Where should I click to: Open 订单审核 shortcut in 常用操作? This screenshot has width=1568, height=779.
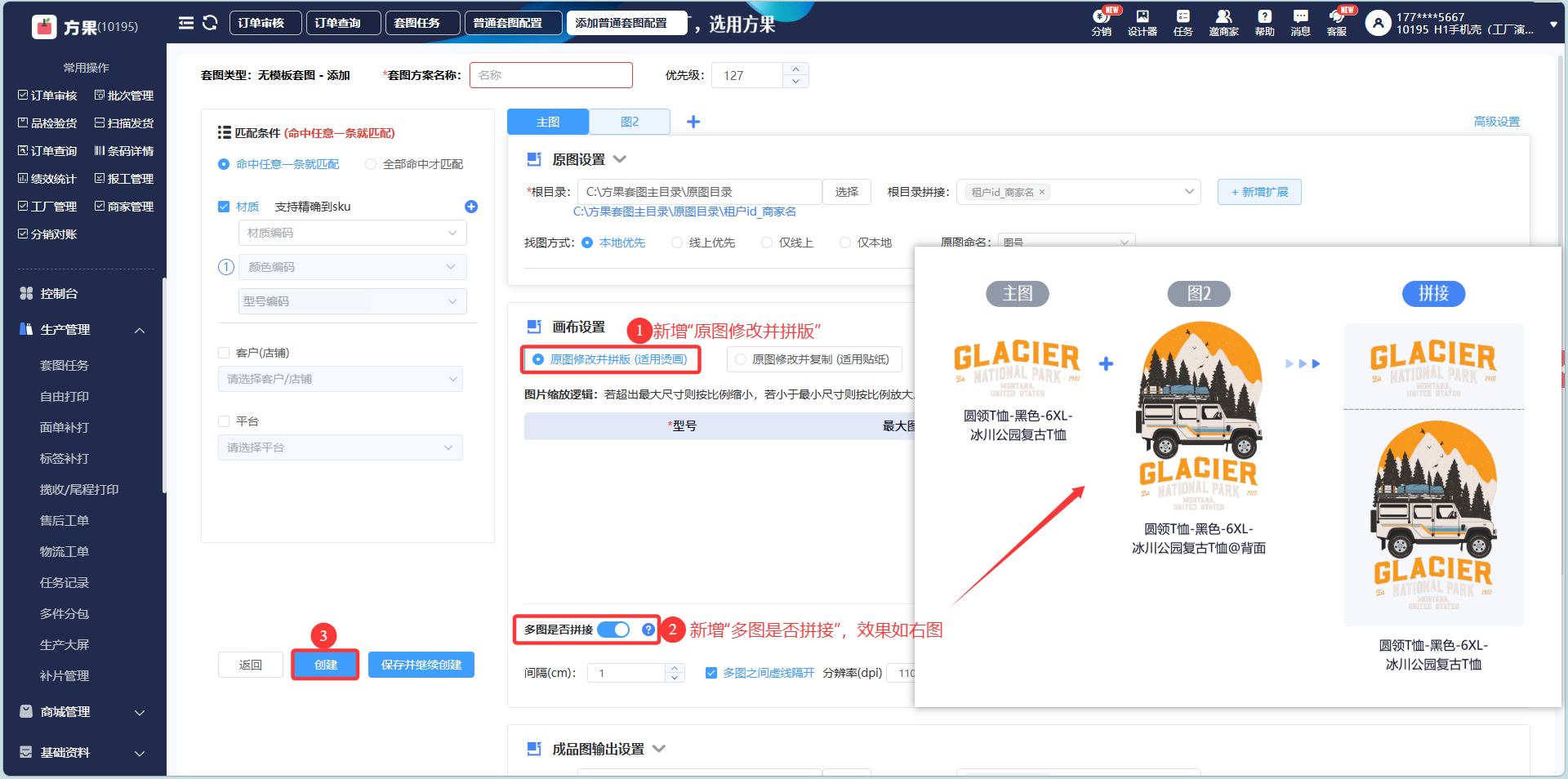[x=47, y=96]
